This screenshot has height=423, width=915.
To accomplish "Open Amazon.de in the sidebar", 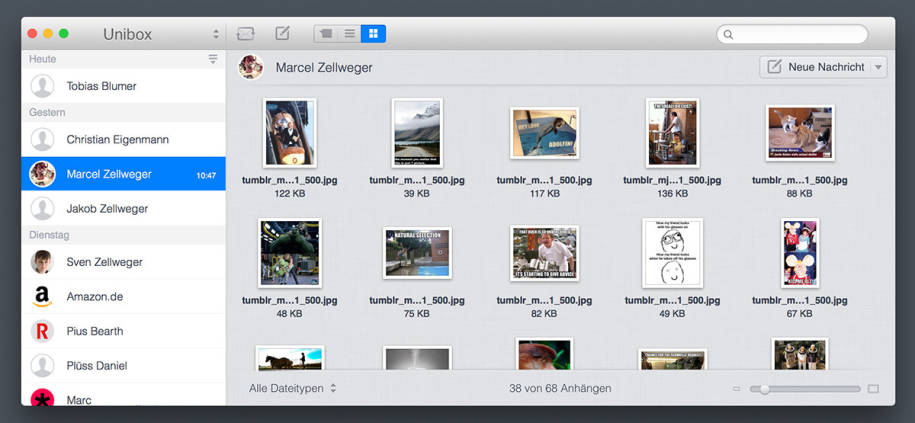I will point(123,296).
